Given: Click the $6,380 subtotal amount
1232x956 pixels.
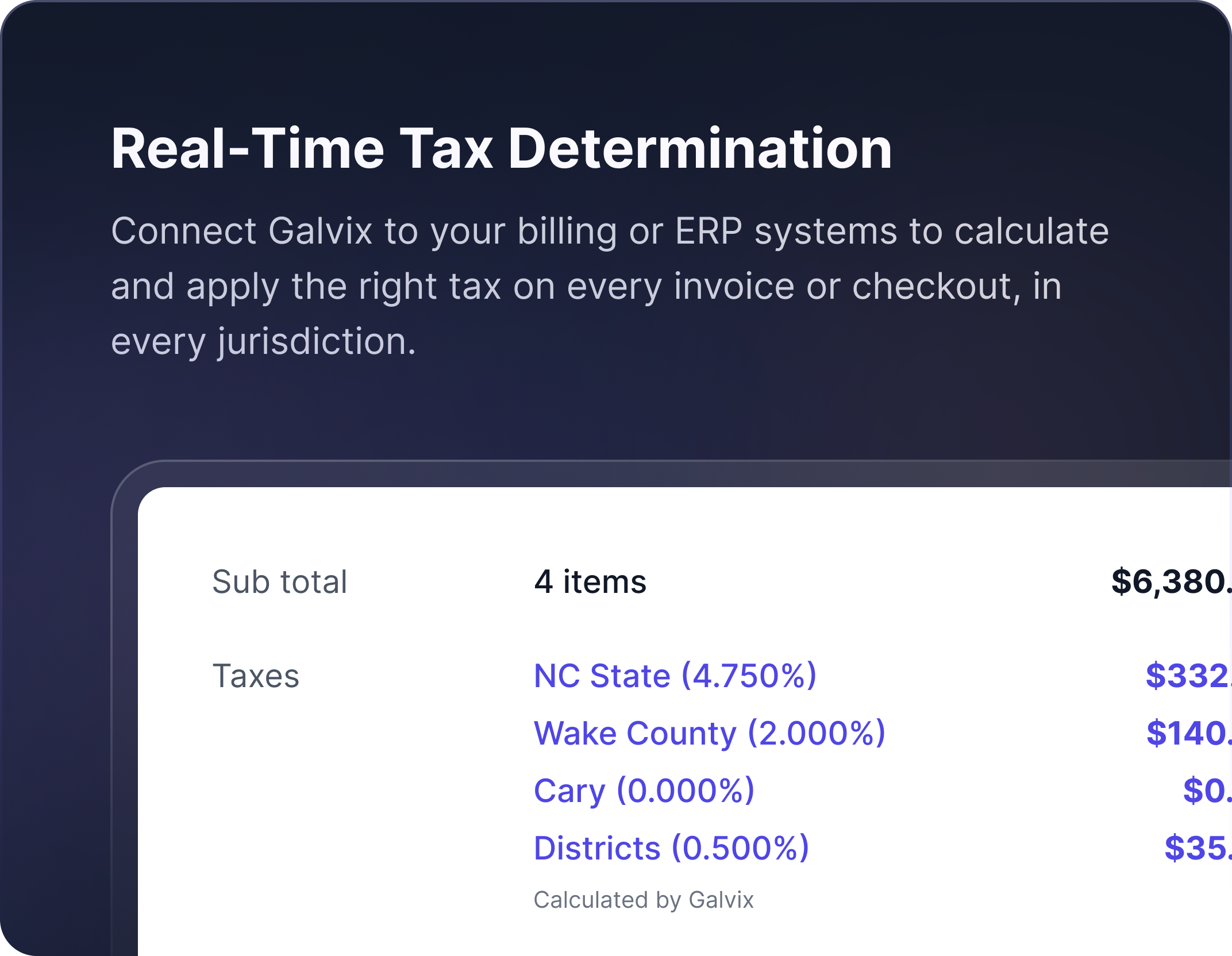Looking at the screenshot, I should 1170,581.
